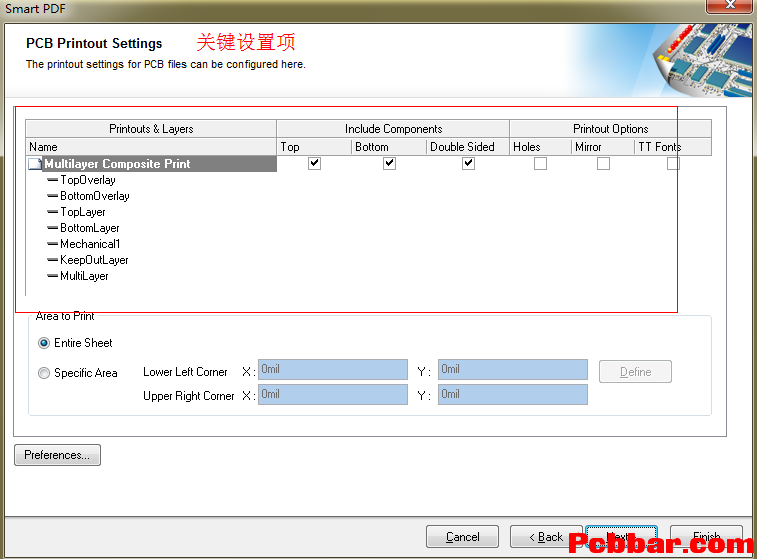Click the Printouts & Layers header
Screen dimensions: 757x559
click(151, 129)
